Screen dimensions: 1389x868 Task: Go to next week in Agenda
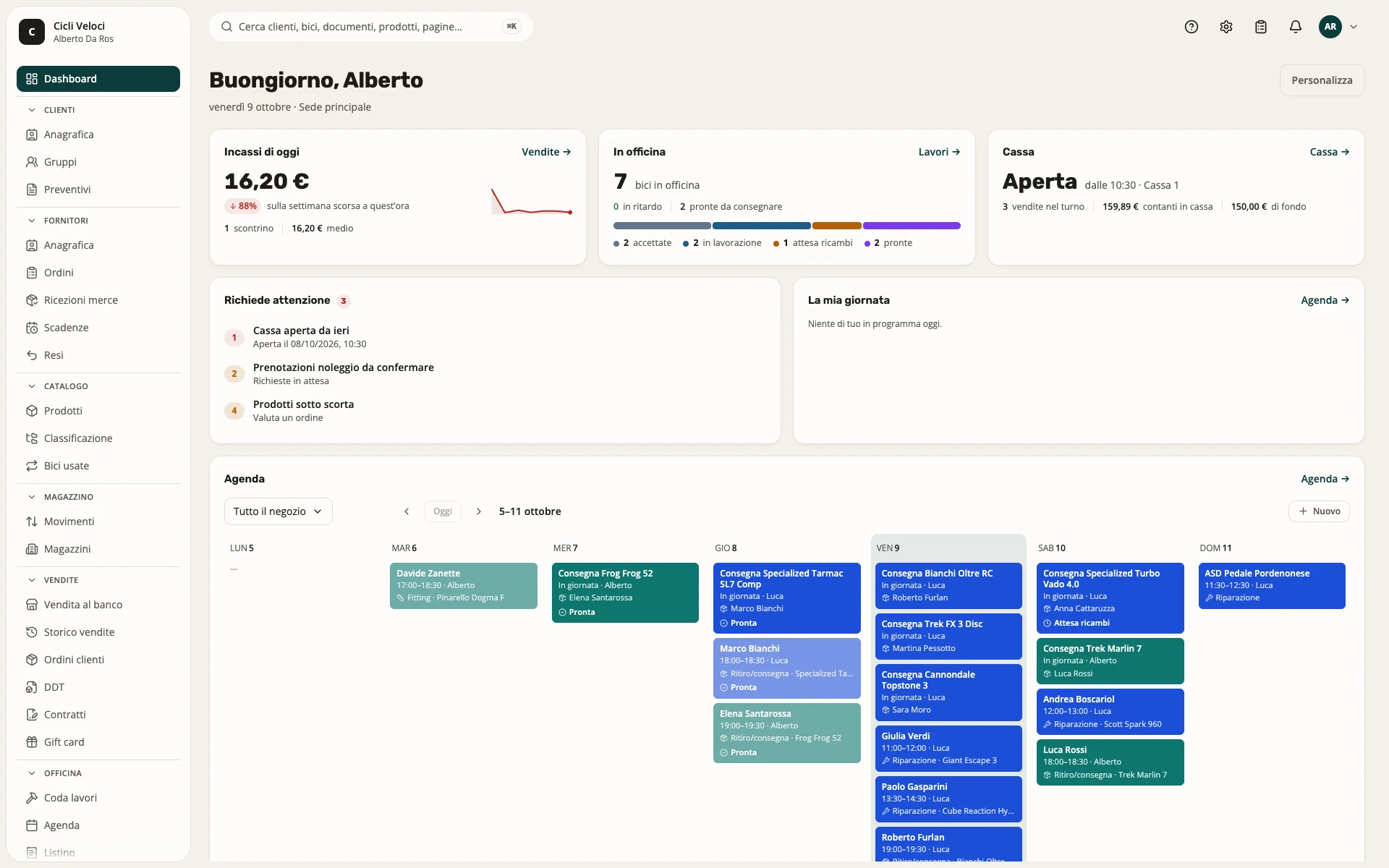point(478,511)
